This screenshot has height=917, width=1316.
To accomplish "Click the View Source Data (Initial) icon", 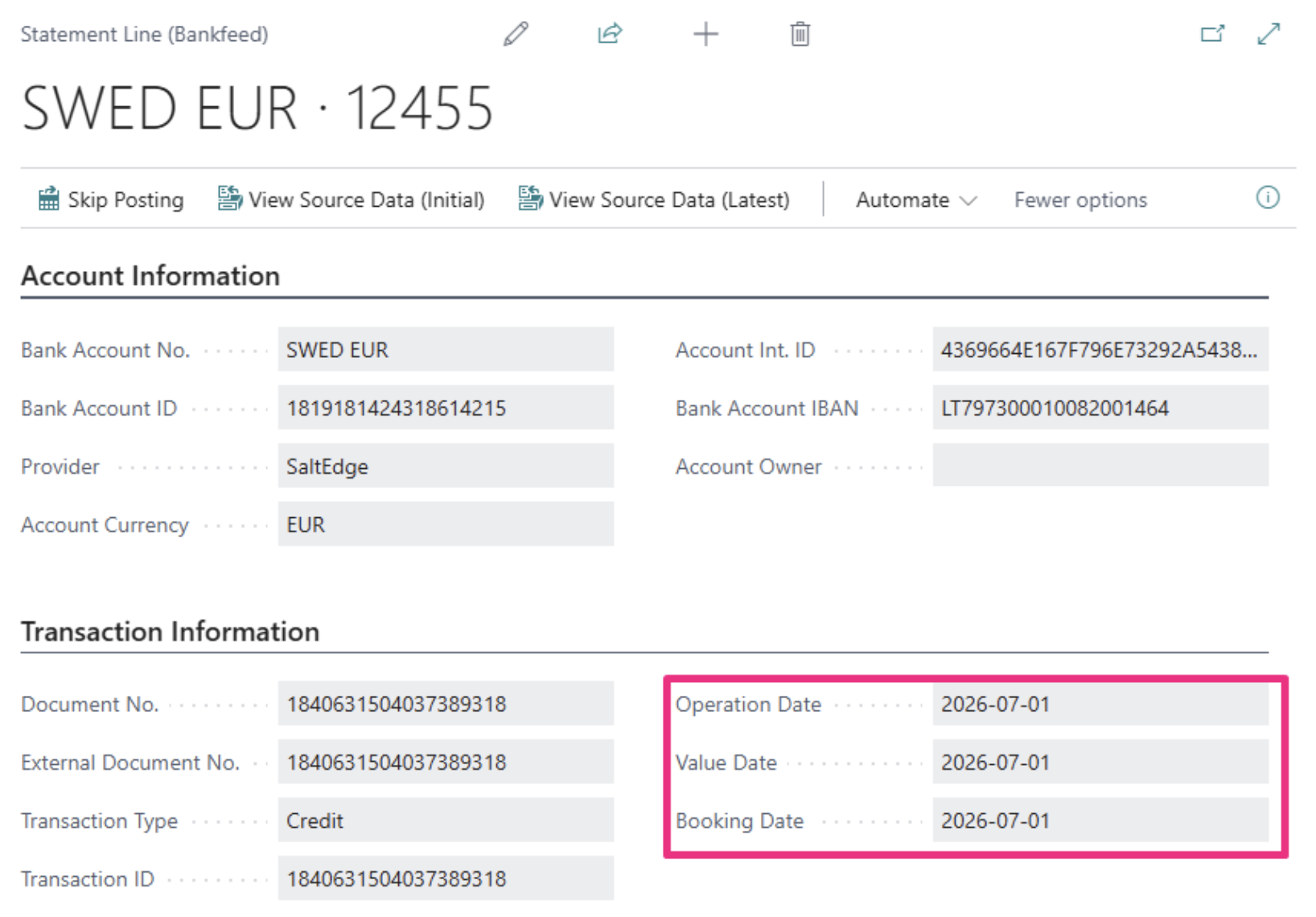I will tap(230, 199).
